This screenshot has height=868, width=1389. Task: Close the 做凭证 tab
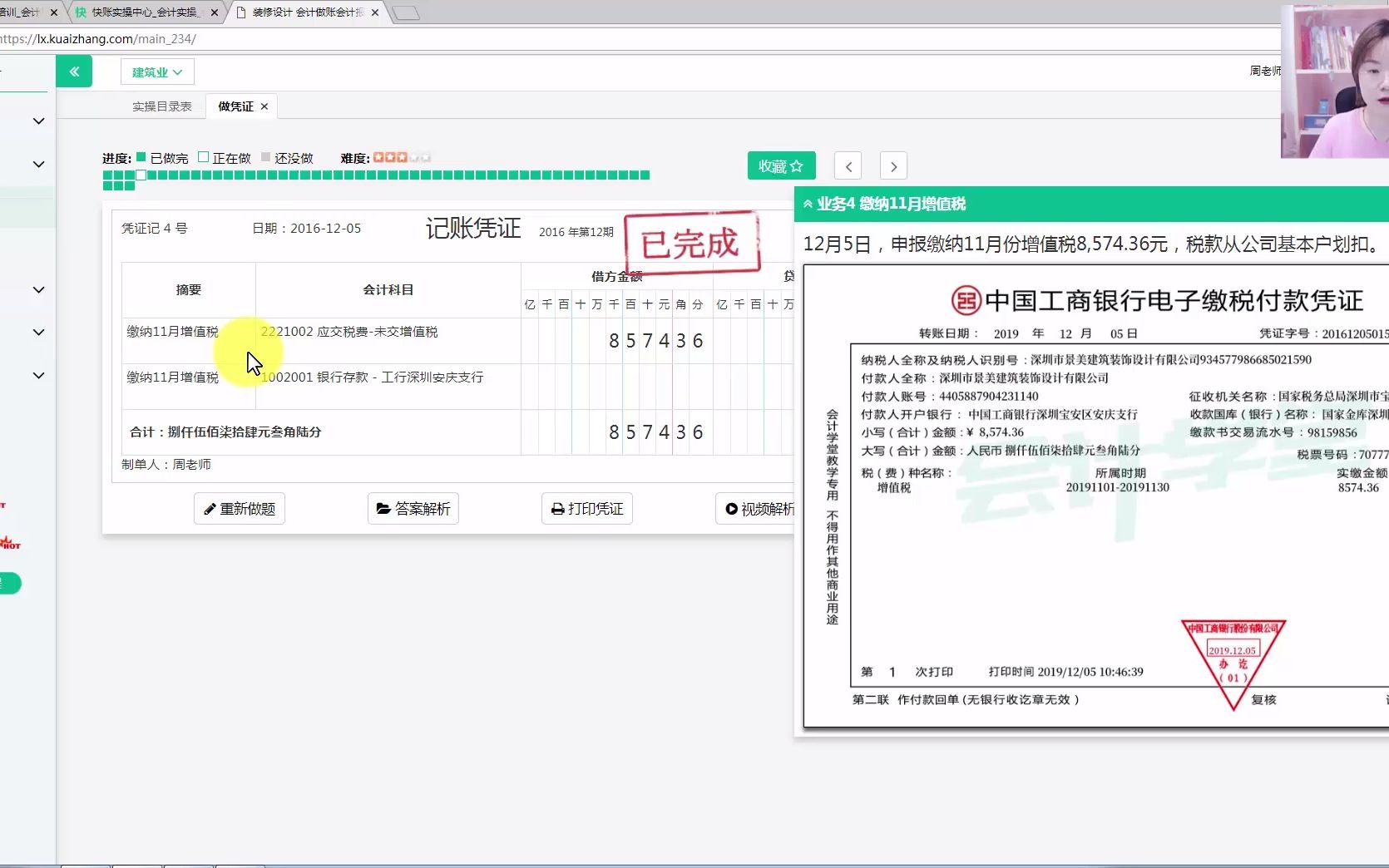pyautogui.click(x=264, y=106)
